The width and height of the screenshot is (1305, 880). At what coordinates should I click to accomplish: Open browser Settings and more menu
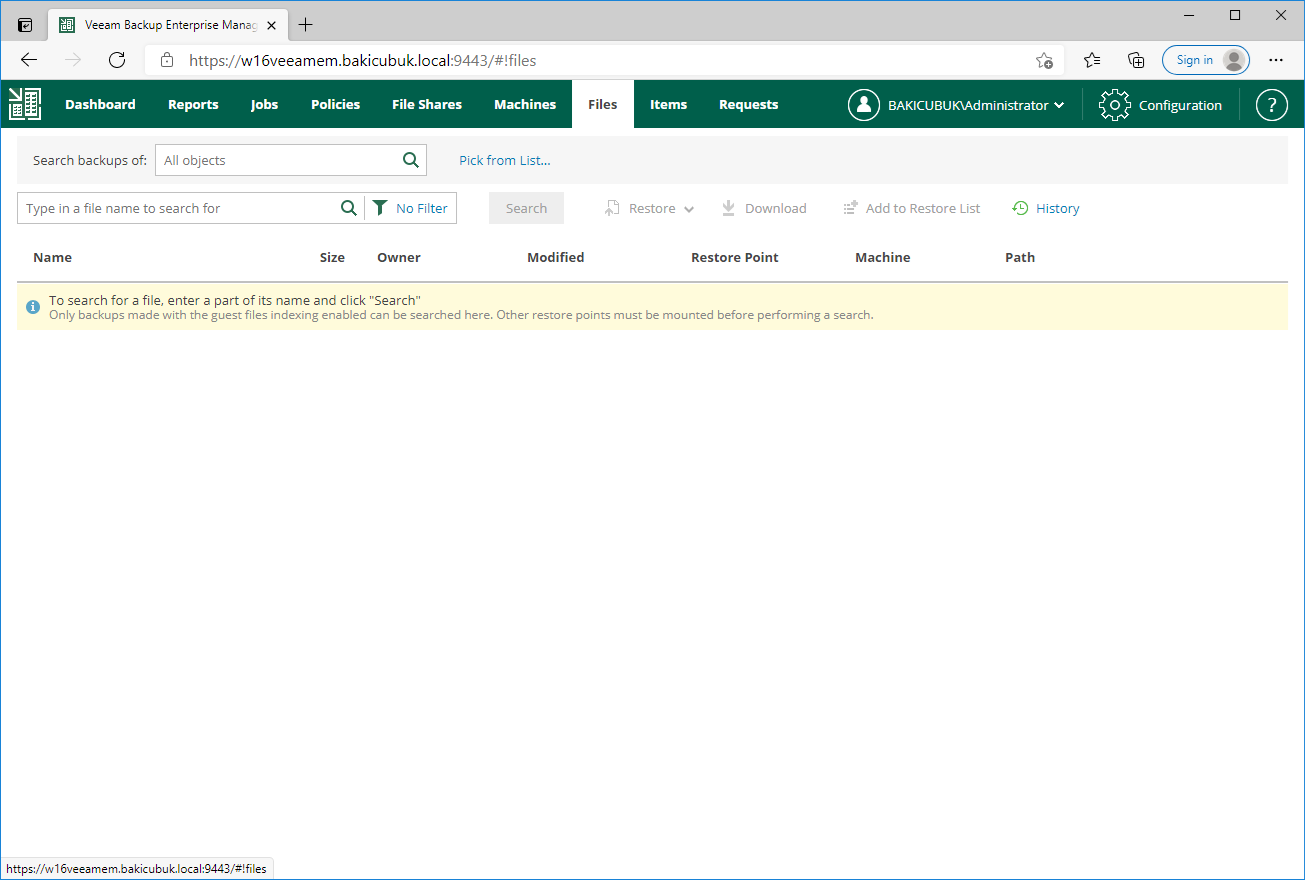pyautogui.click(x=1275, y=60)
